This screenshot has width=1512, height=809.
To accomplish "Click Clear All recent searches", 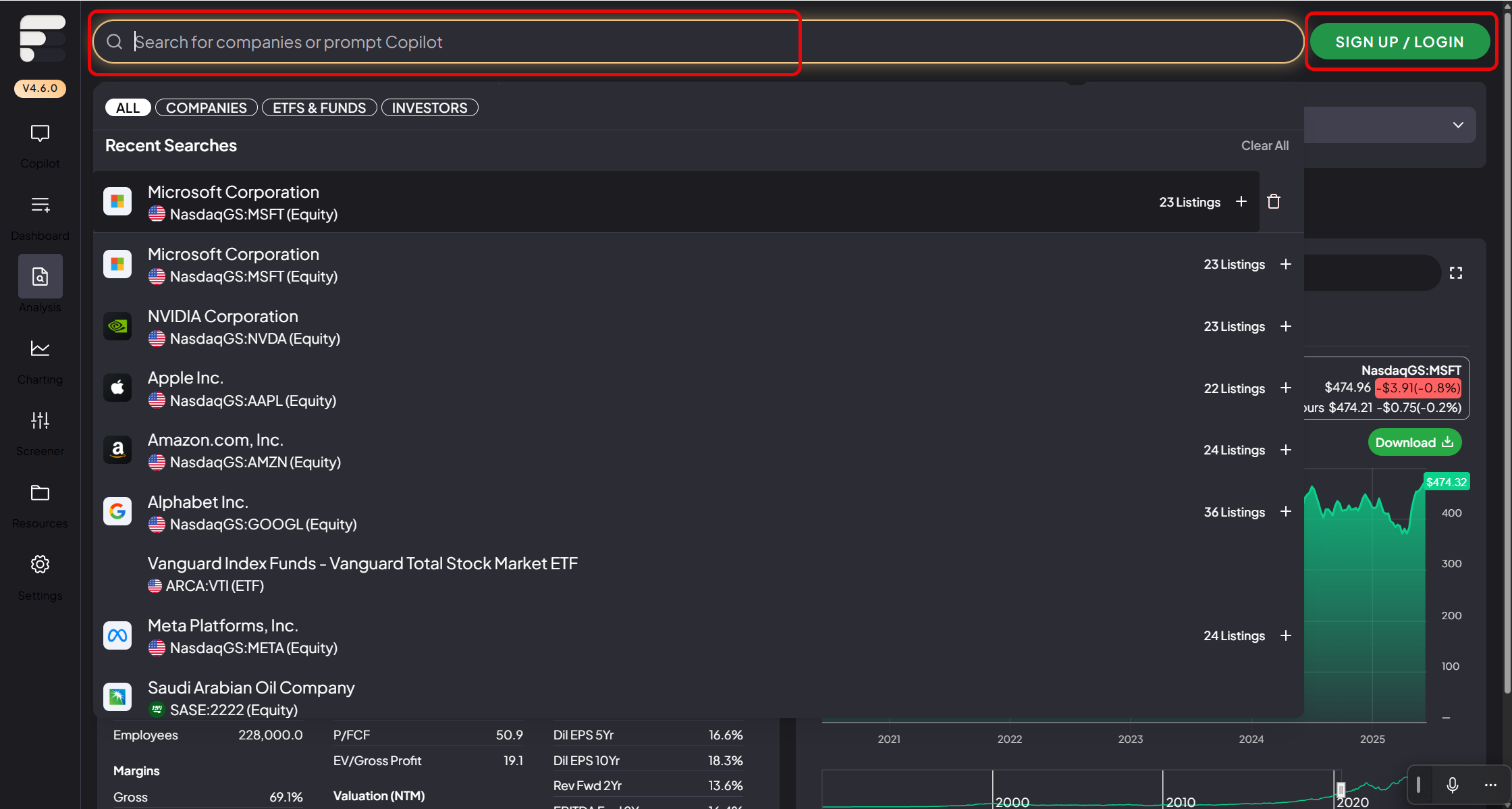I will (x=1264, y=145).
